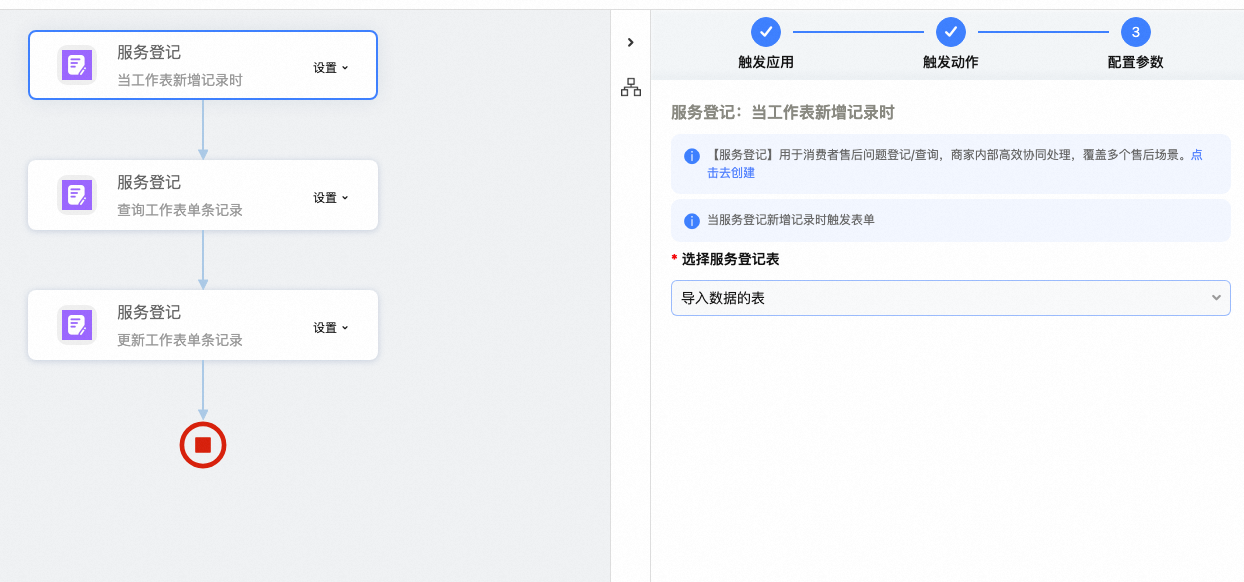
Task: Click the purple form icon on the 更新工作表单条记录 node
Action: point(77,325)
